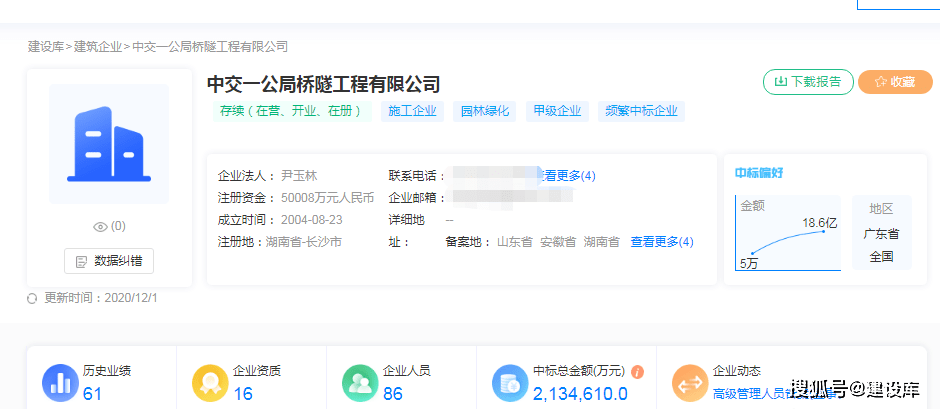Click the 18.6亿 point on amount chart
The image size is (940, 409).
[x=823, y=231]
